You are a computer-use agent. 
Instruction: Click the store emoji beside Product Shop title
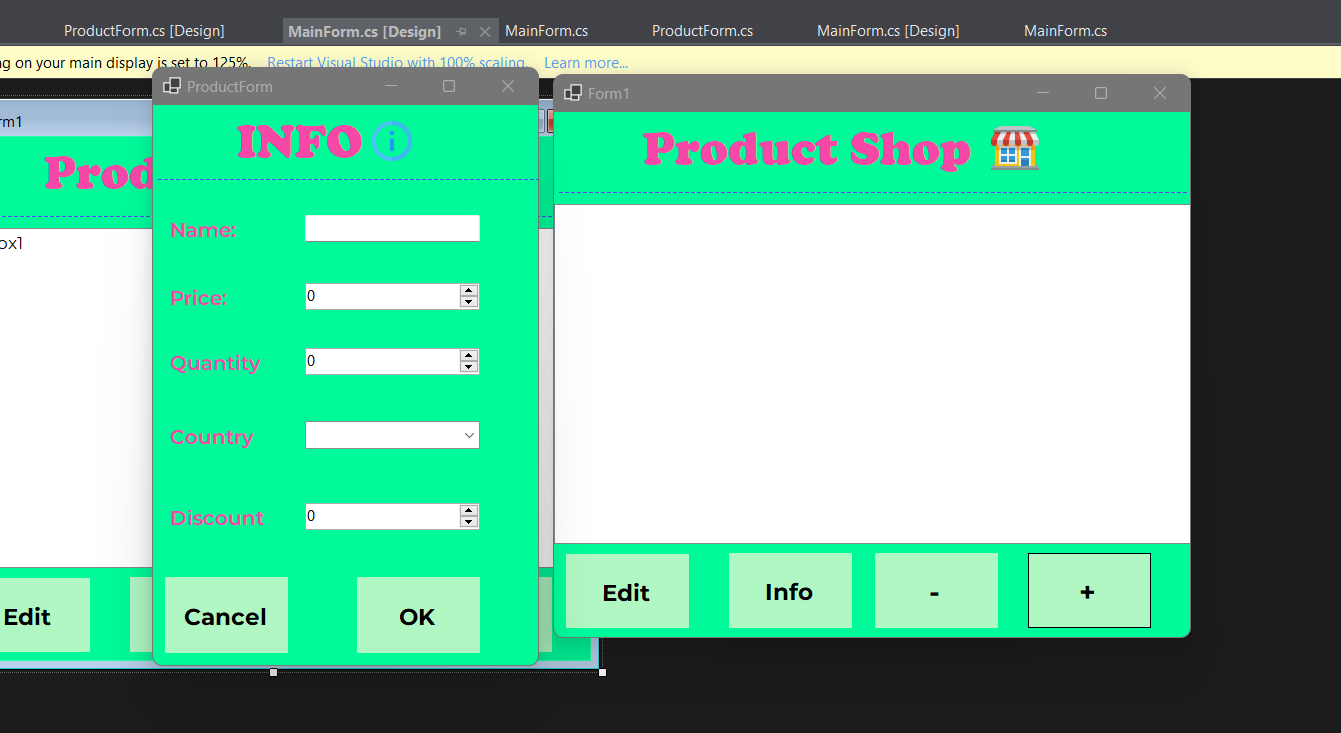pyautogui.click(x=1014, y=150)
